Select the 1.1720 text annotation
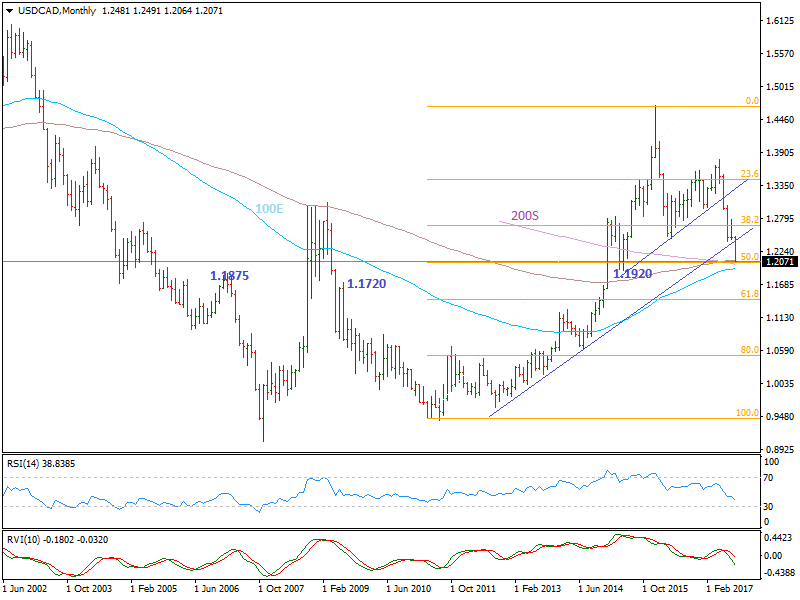This screenshot has height=600, width=800. (366, 283)
